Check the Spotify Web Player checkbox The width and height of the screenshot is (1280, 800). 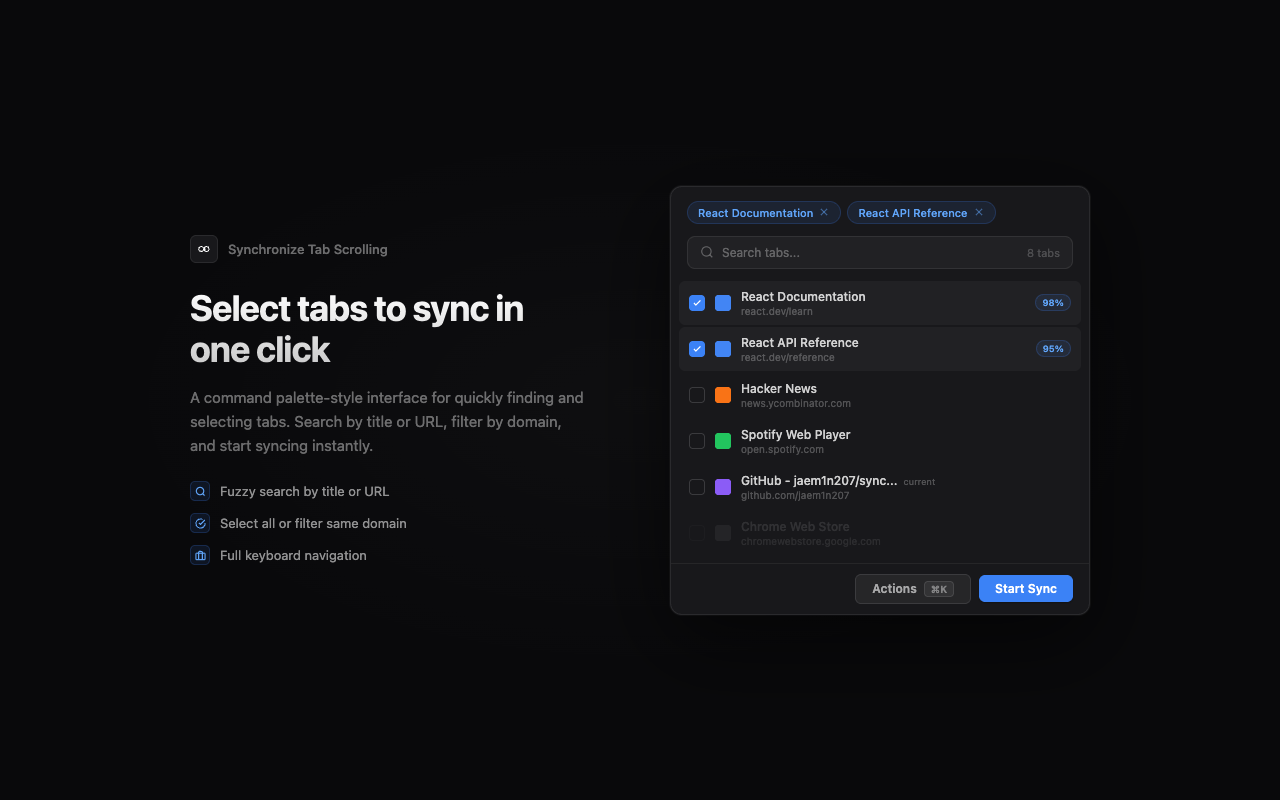tap(697, 441)
